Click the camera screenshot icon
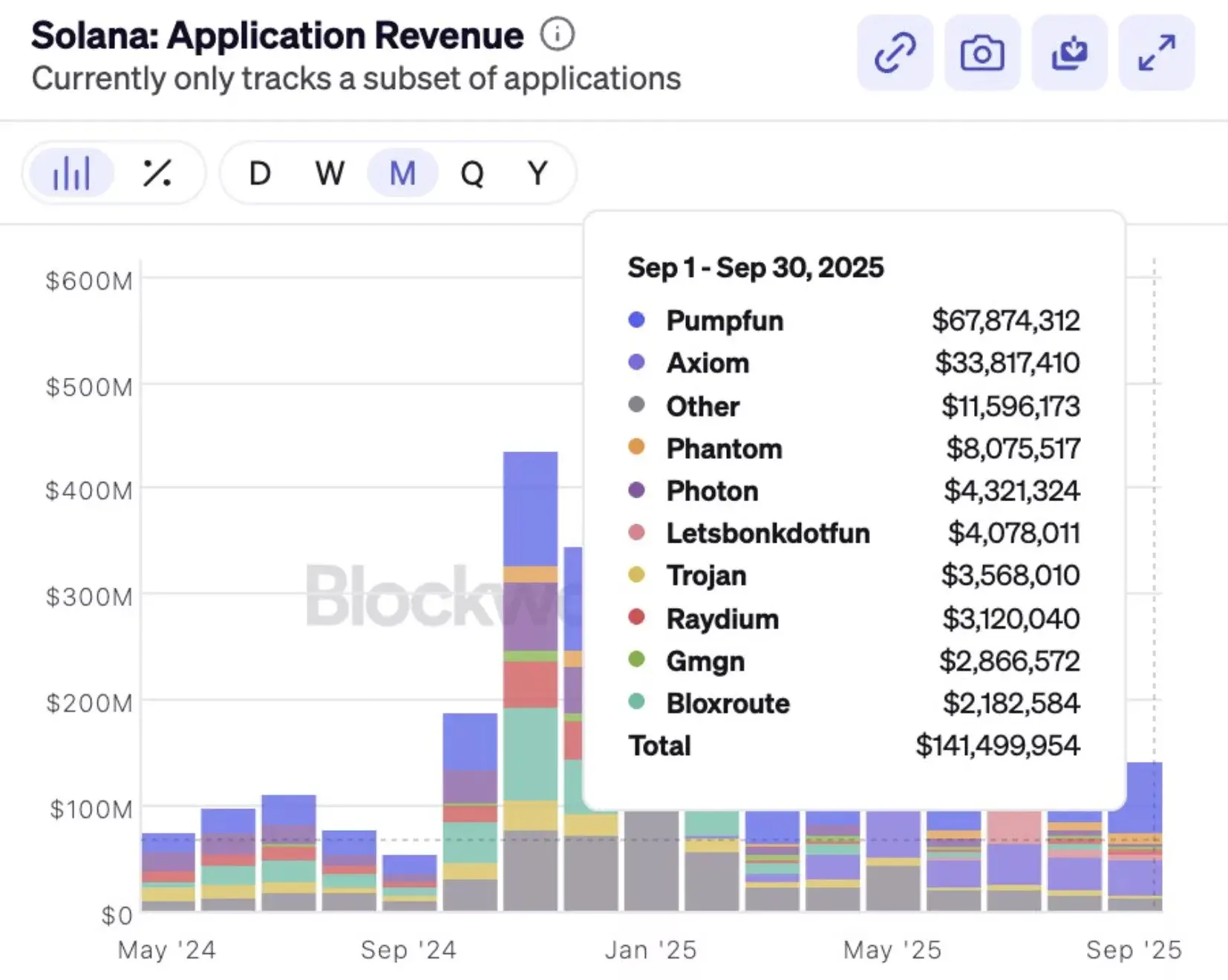Viewport: 1228px width, 980px height. [982, 53]
